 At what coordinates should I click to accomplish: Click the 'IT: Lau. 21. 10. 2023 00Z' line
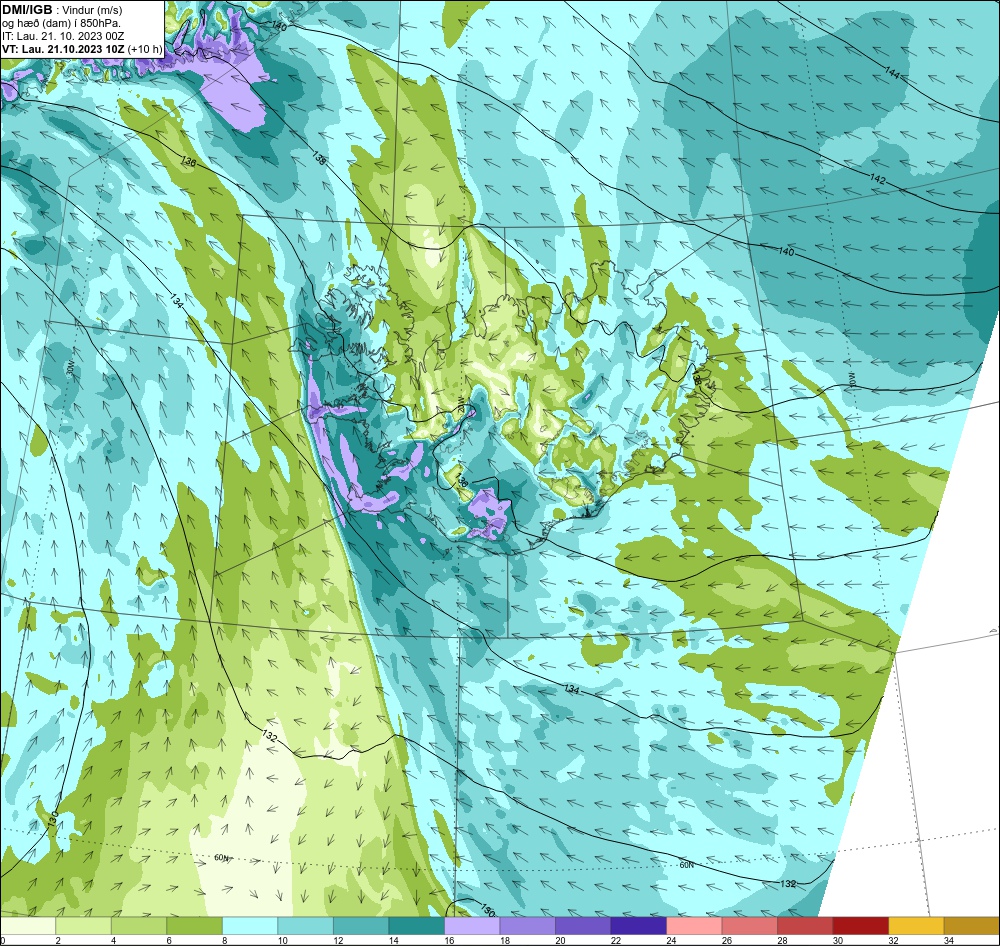[62, 36]
